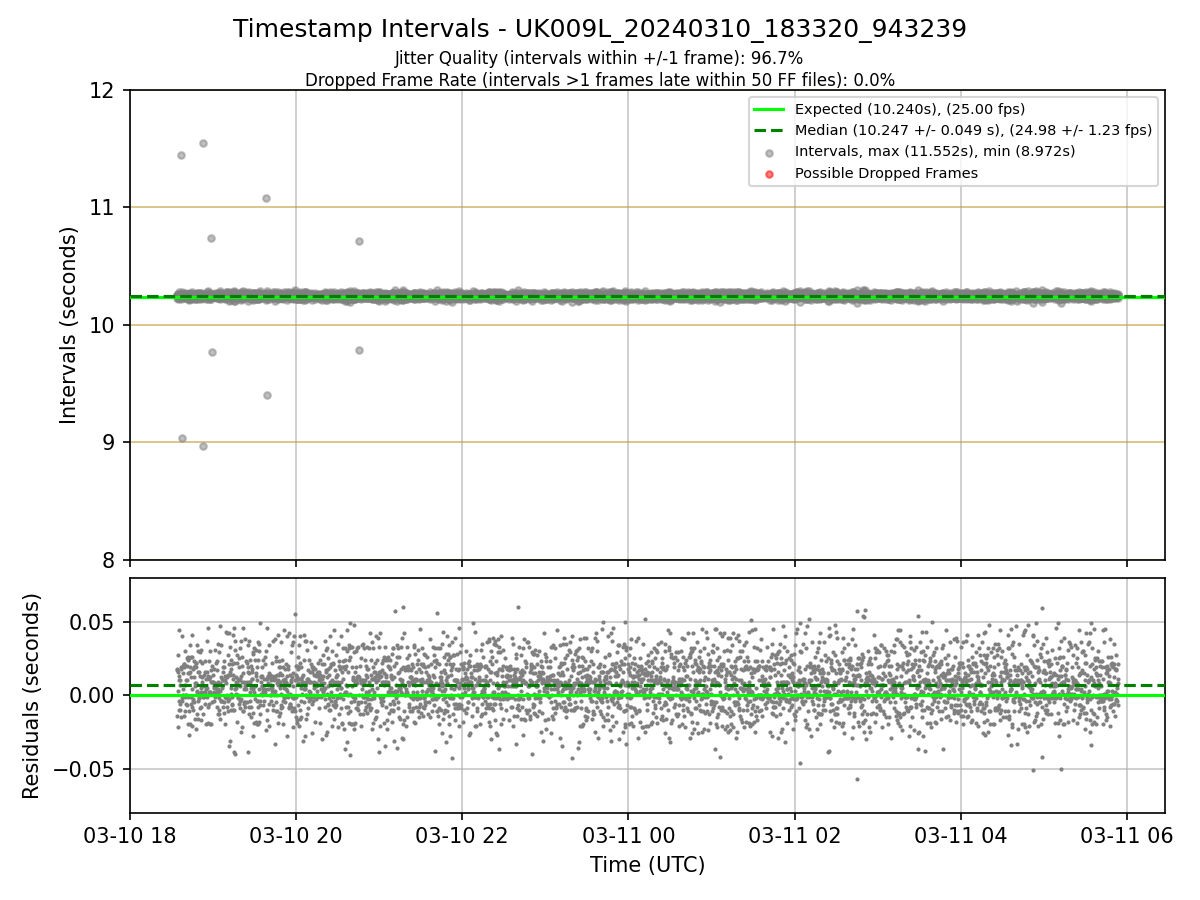Viewport: 1200px width, 900px height.
Task: Click the dashed green 'Median' legend line sample
Action: coord(769,130)
